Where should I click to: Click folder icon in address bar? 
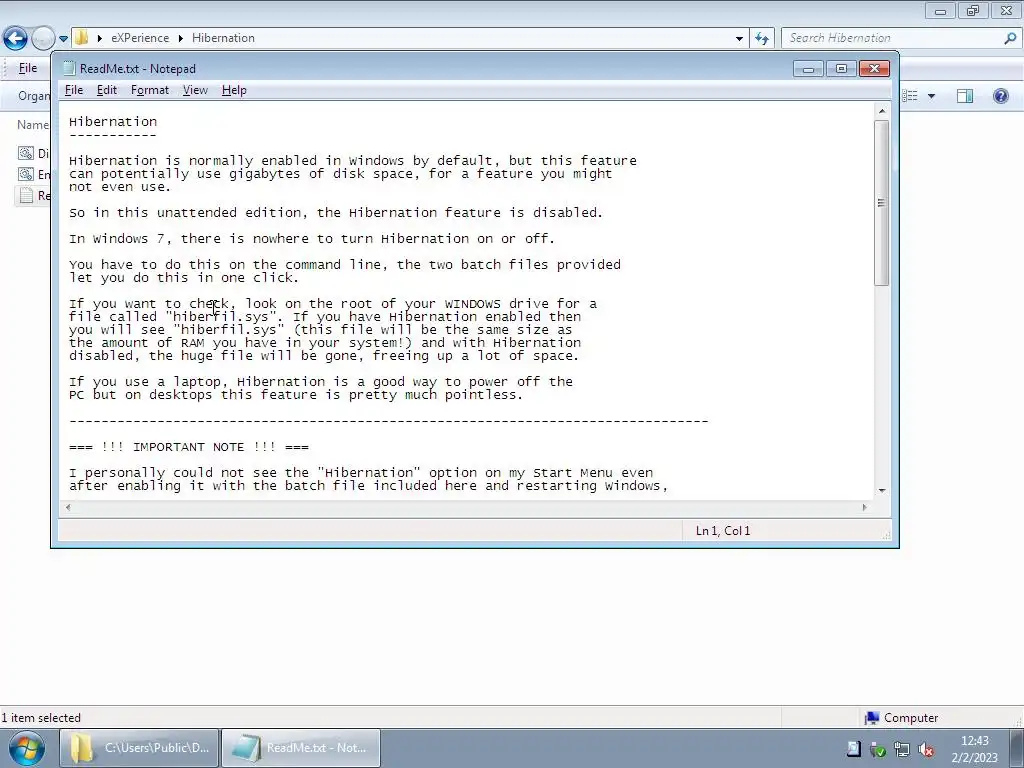pyautogui.click(x=82, y=38)
